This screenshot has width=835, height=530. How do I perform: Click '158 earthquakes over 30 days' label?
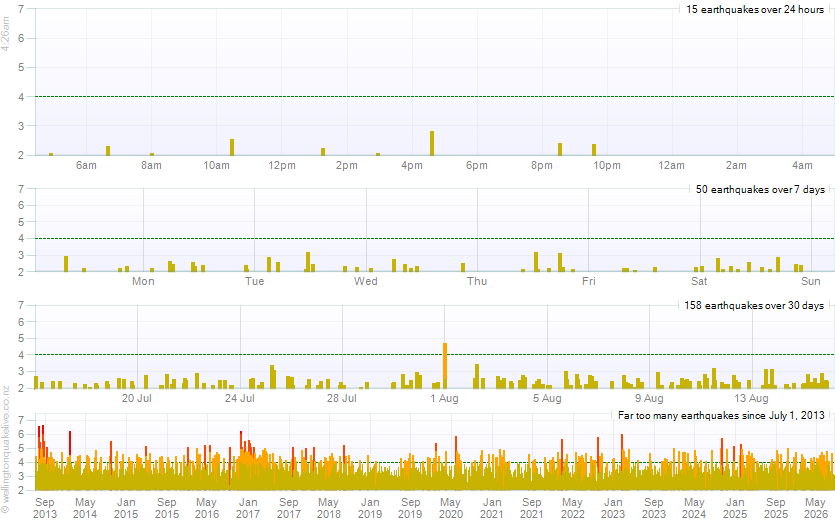754,305
